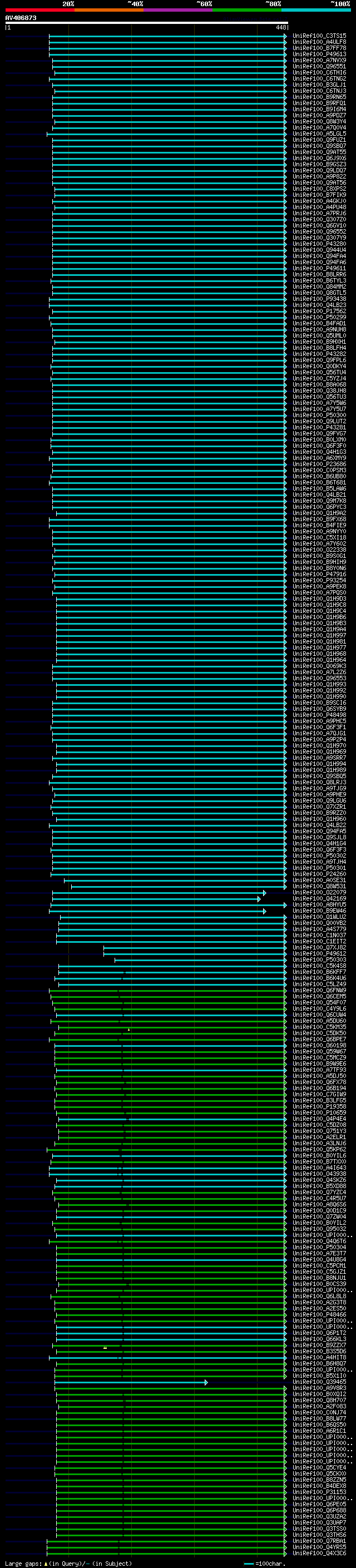Click the green ~80% identity legend segment

pos(247,10)
